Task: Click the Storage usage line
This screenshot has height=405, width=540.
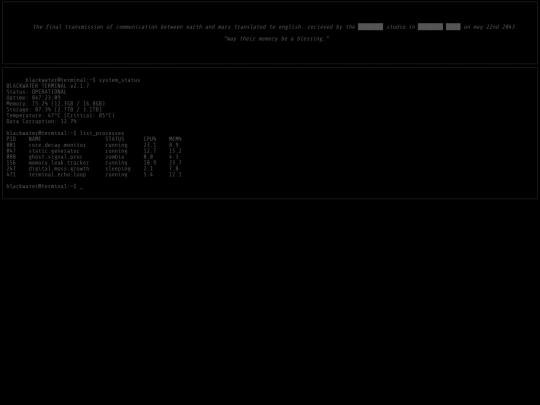Action: (54, 110)
